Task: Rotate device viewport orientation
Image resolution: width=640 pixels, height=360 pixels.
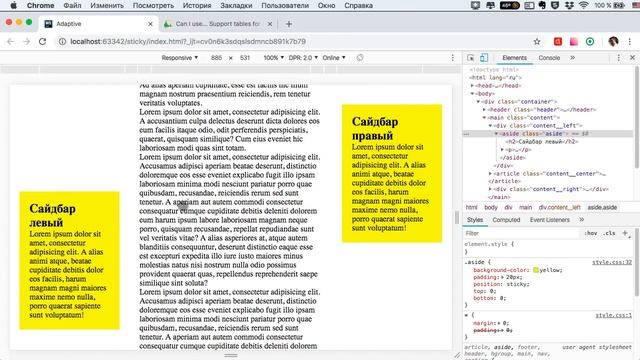Action: (x=360, y=58)
